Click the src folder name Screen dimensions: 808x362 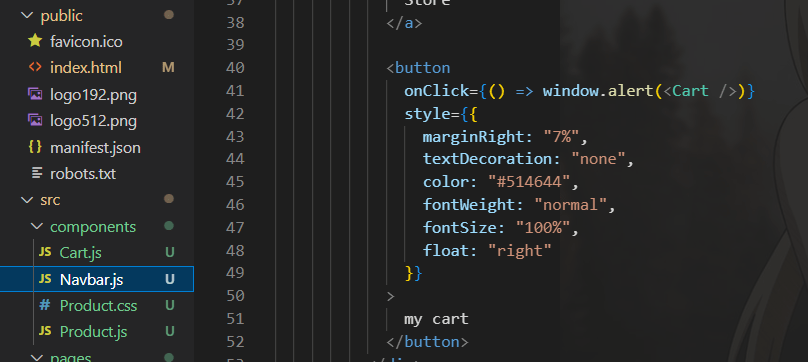coord(50,200)
